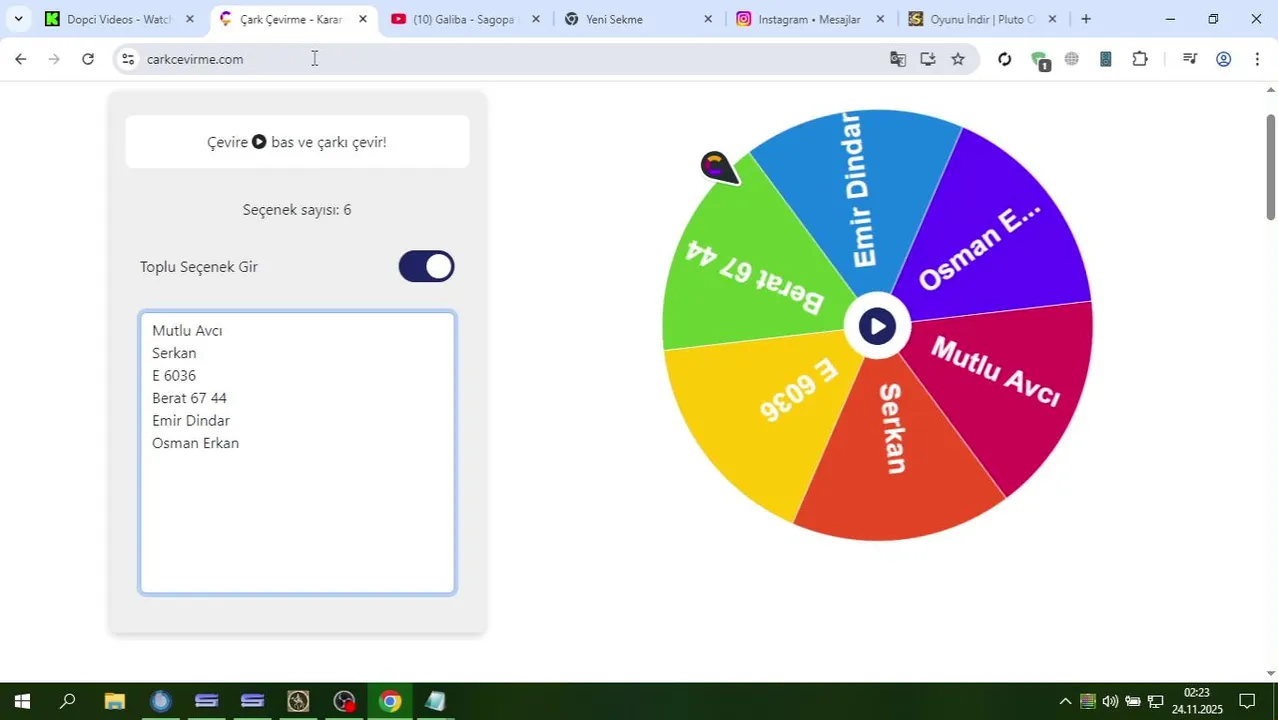Open the green shield extension with badge
This screenshot has width=1278, height=720.
(x=1039, y=60)
